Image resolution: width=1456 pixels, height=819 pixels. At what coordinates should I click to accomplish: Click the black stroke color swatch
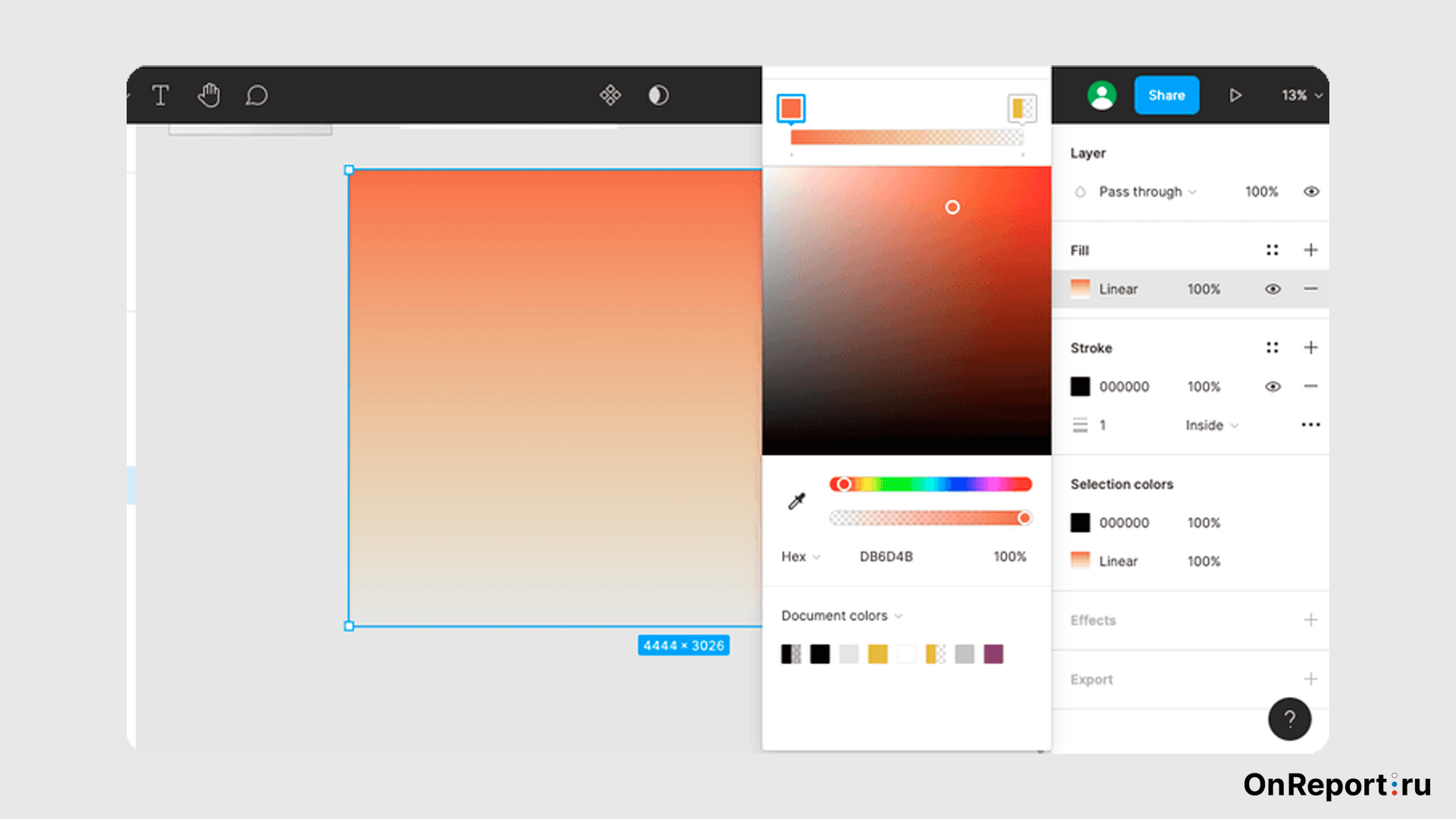click(x=1080, y=387)
